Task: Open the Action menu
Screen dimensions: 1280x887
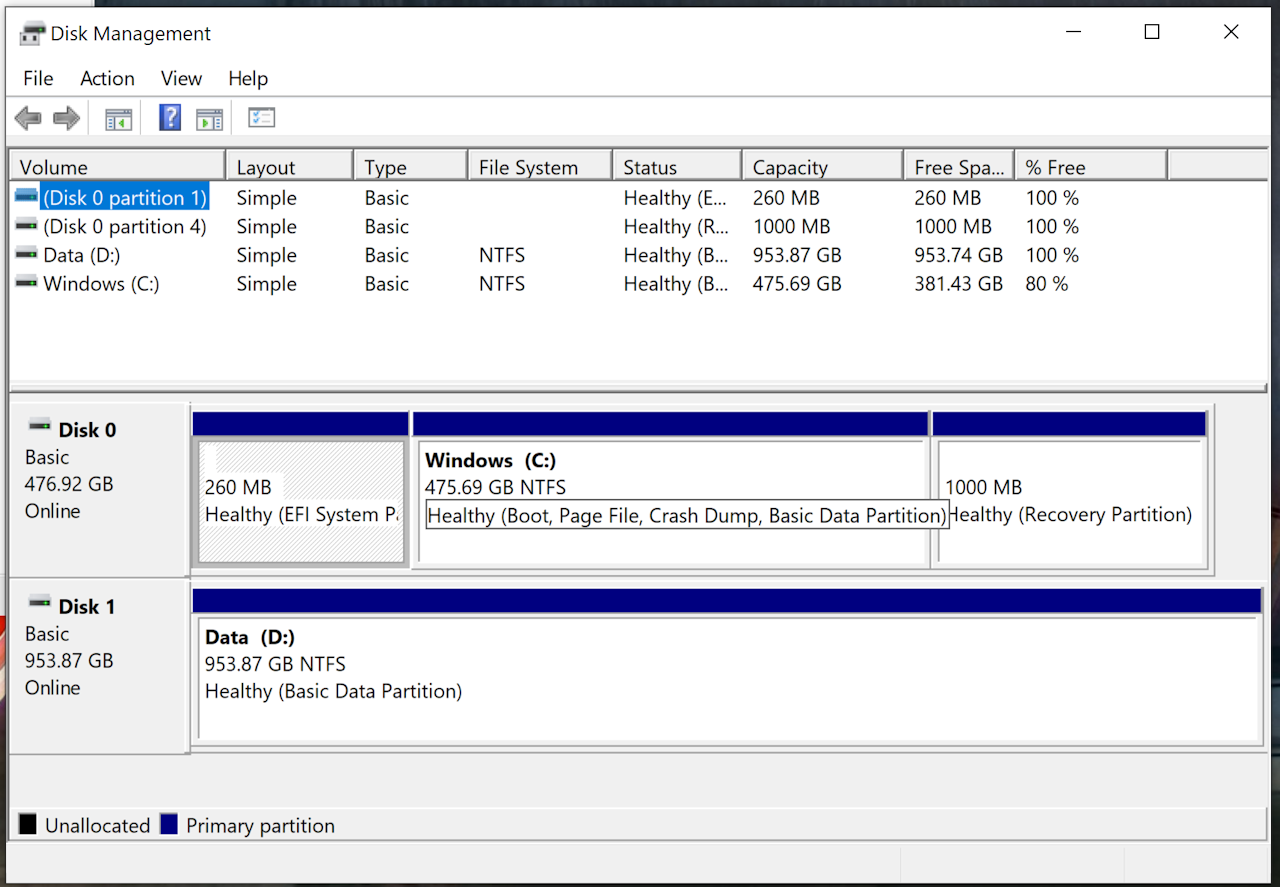Action: (107, 78)
